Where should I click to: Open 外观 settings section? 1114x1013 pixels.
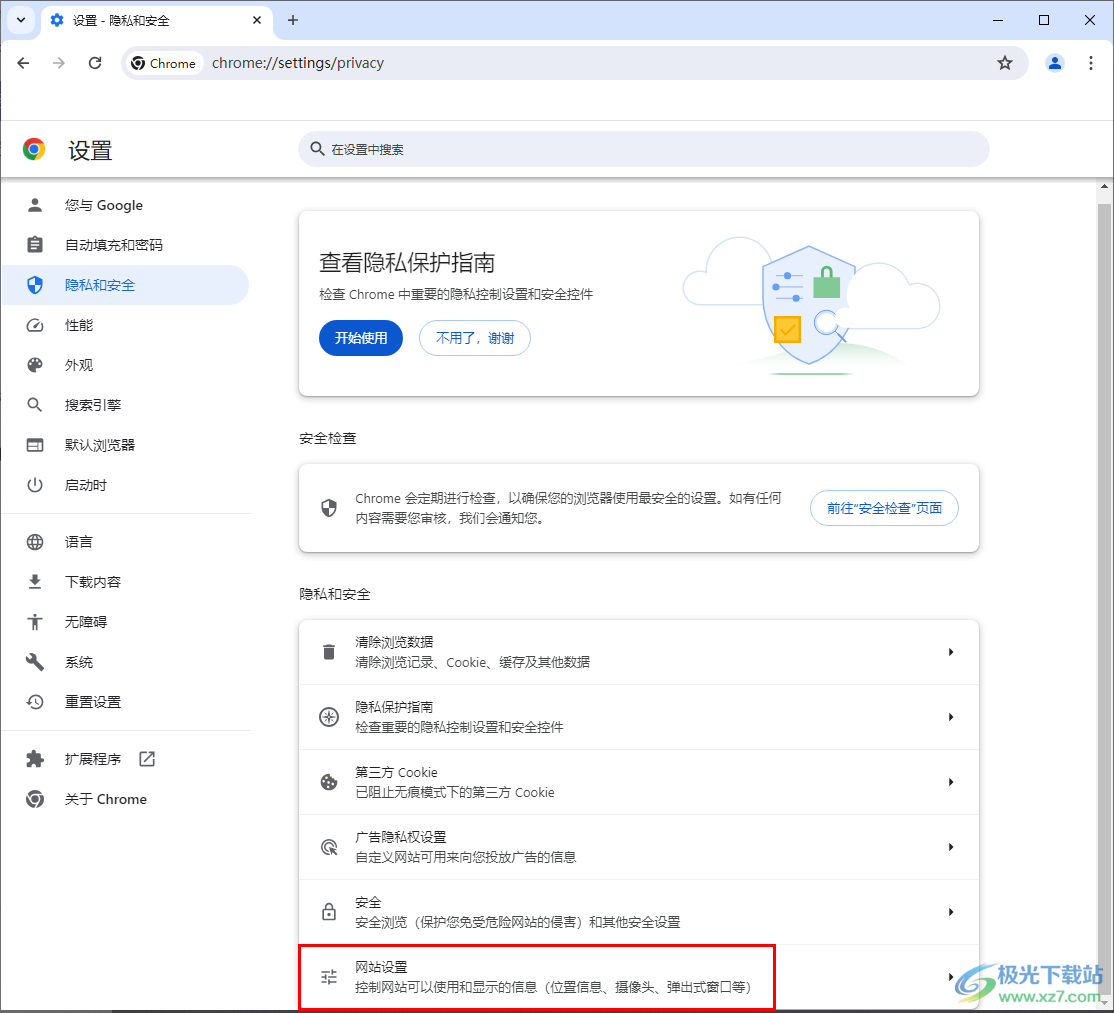pyautogui.click(x=126, y=365)
